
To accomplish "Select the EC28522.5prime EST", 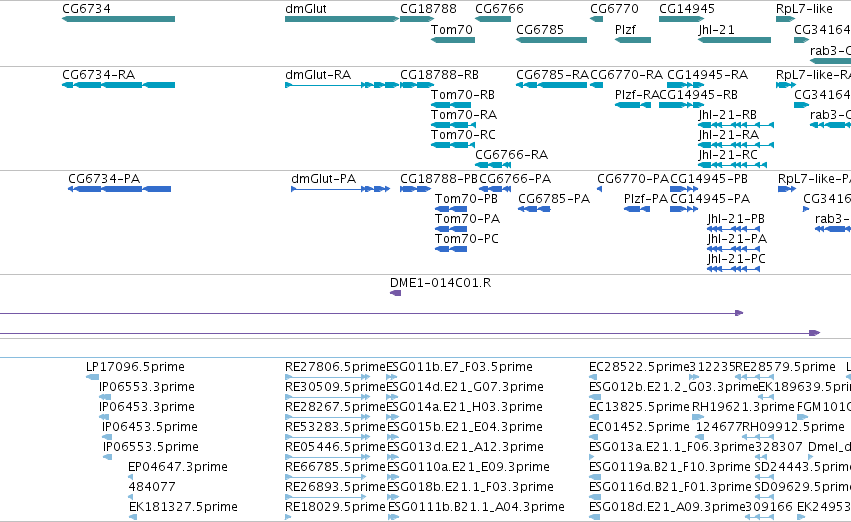I will click(x=593, y=377).
